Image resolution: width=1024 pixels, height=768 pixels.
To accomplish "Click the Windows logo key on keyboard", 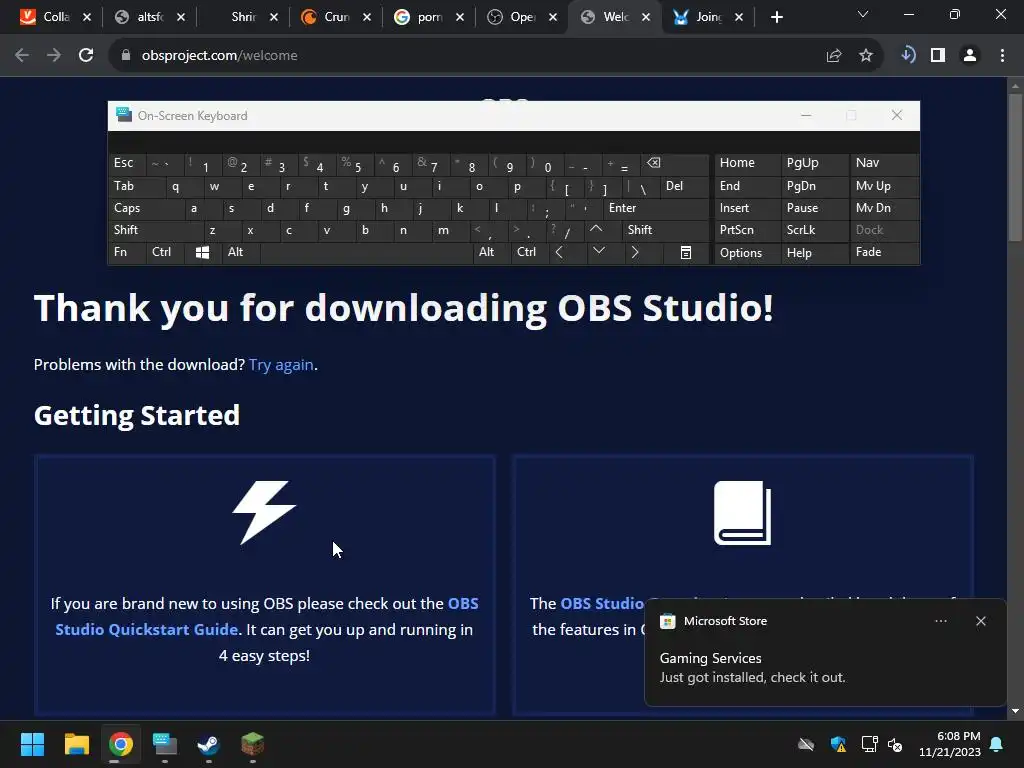I will click(x=202, y=253).
